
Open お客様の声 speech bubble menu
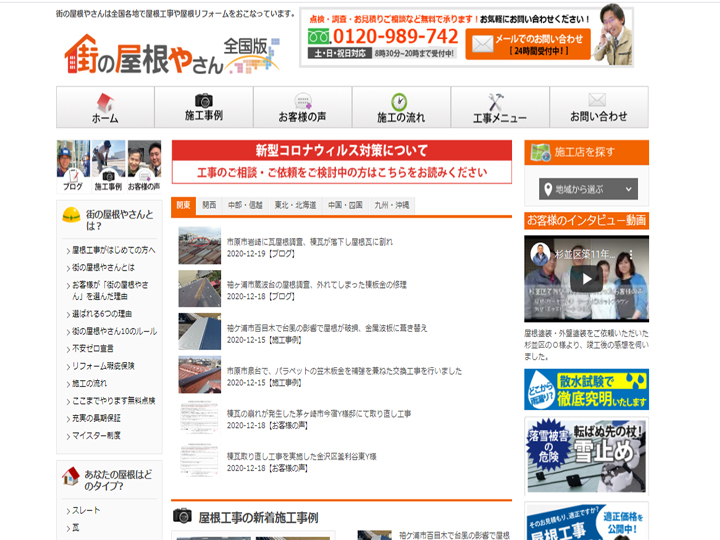point(303,107)
